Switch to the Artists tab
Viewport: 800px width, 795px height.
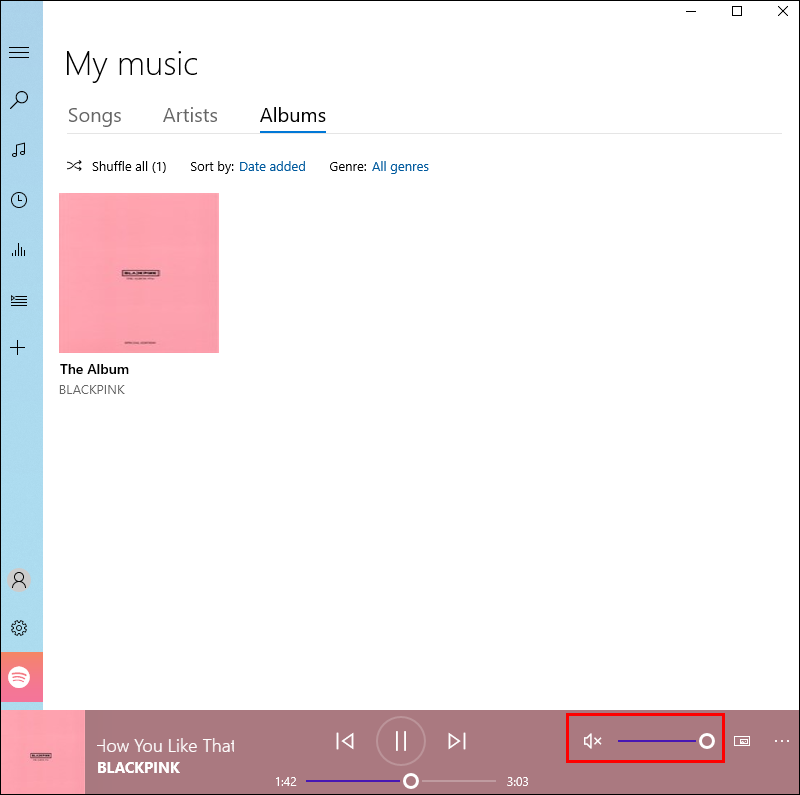click(190, 116)
